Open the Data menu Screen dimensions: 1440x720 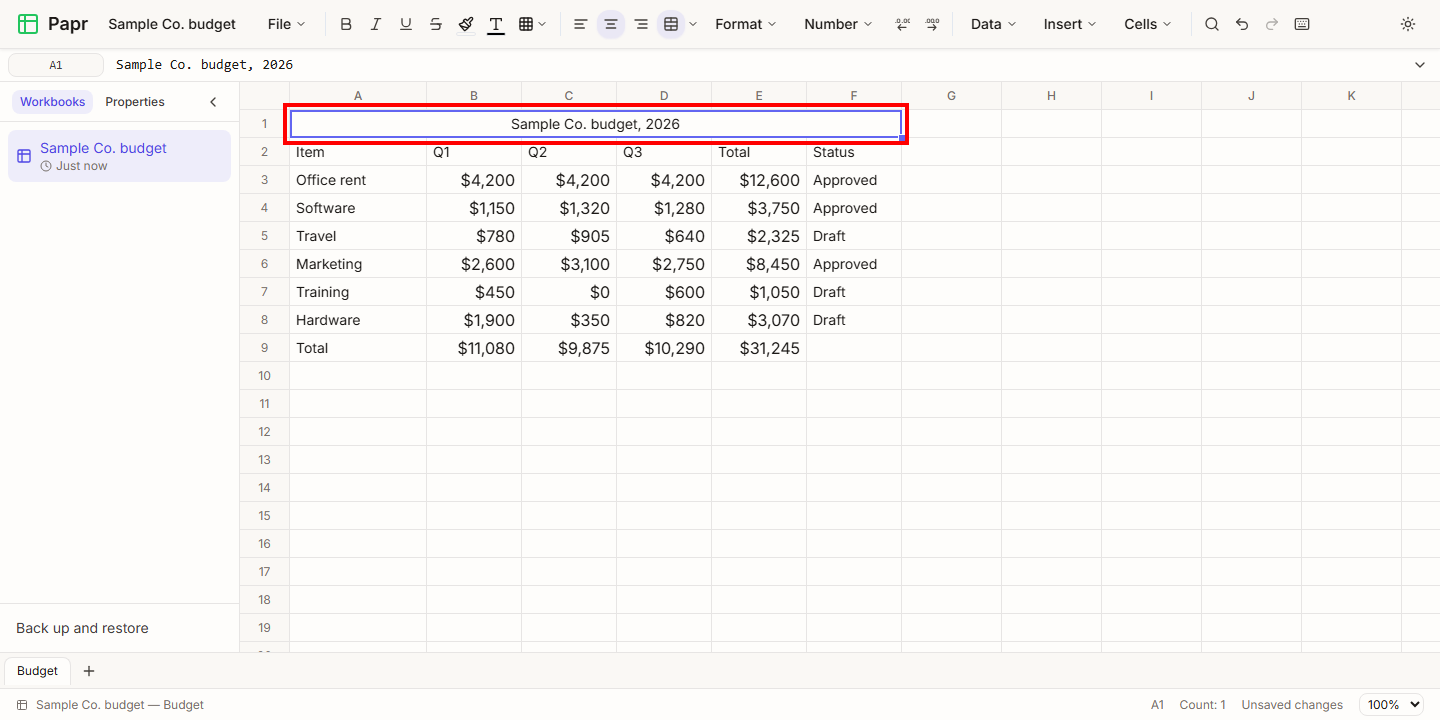[x=993, y=24]
